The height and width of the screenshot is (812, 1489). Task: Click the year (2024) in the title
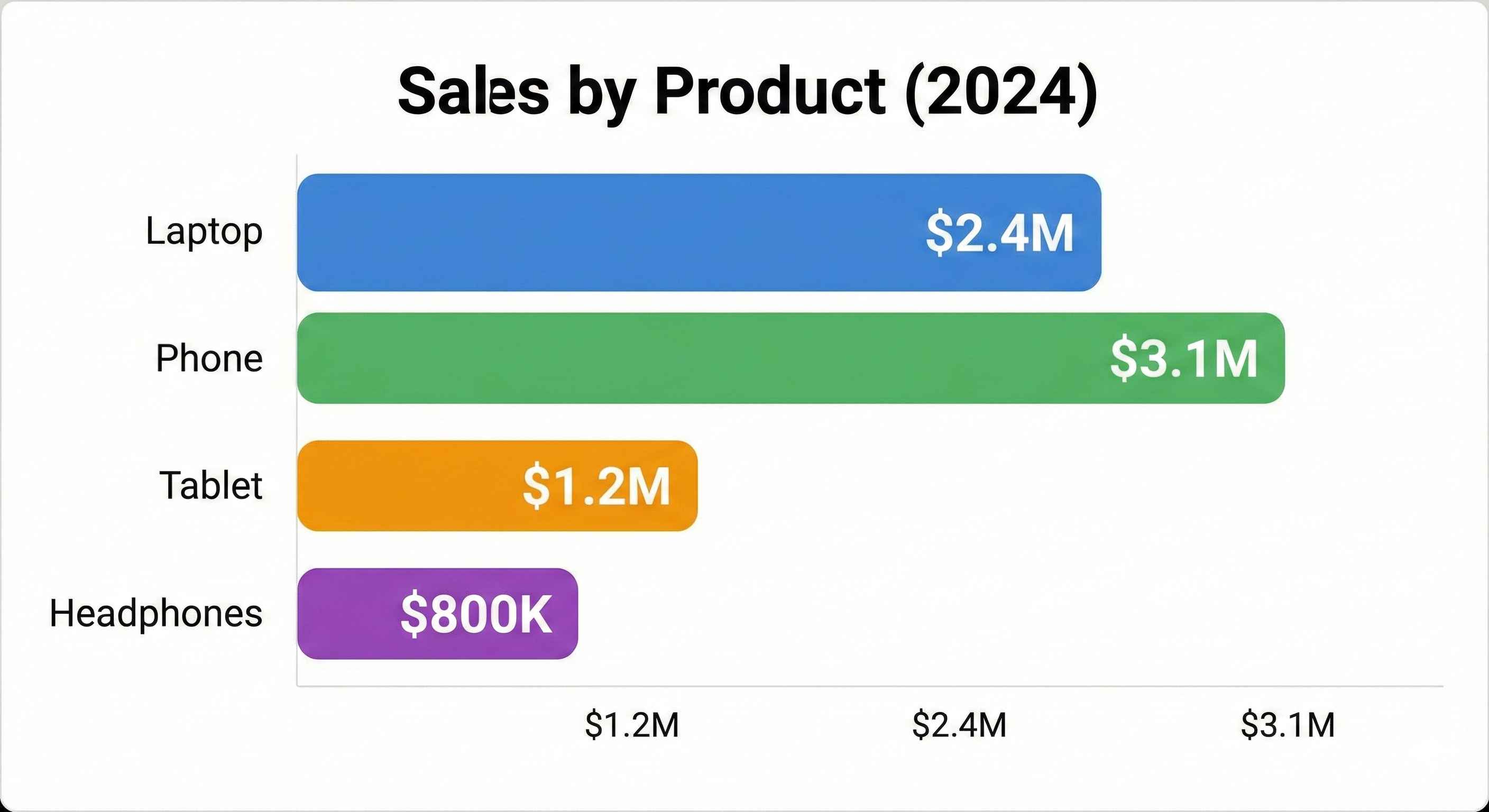1000,93
